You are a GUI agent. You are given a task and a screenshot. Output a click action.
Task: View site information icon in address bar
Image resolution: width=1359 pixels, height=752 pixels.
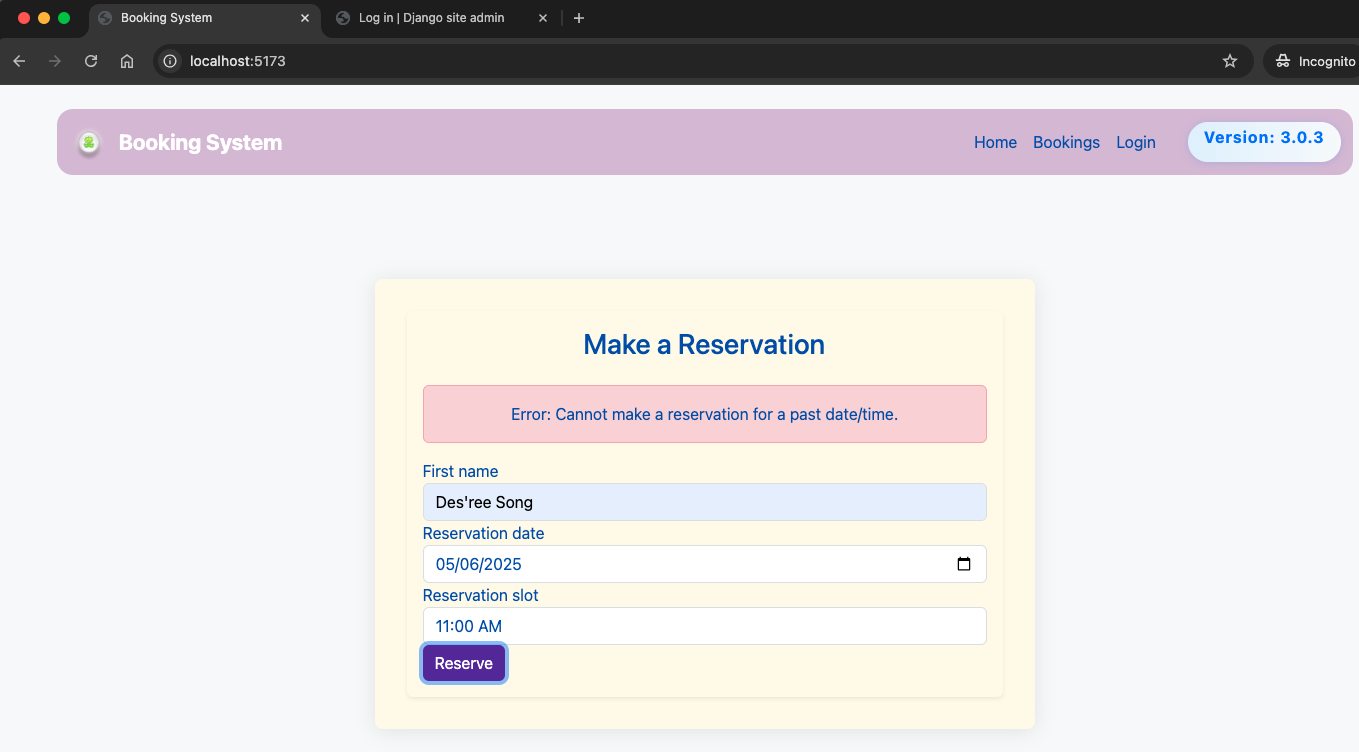171,61
